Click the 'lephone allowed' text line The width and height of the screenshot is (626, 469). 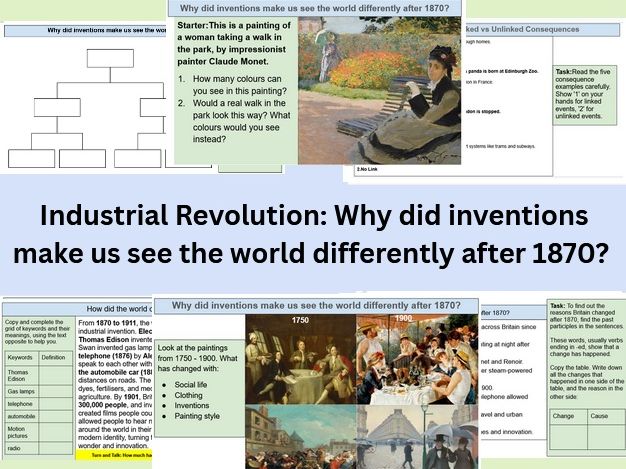pos(505,397)
